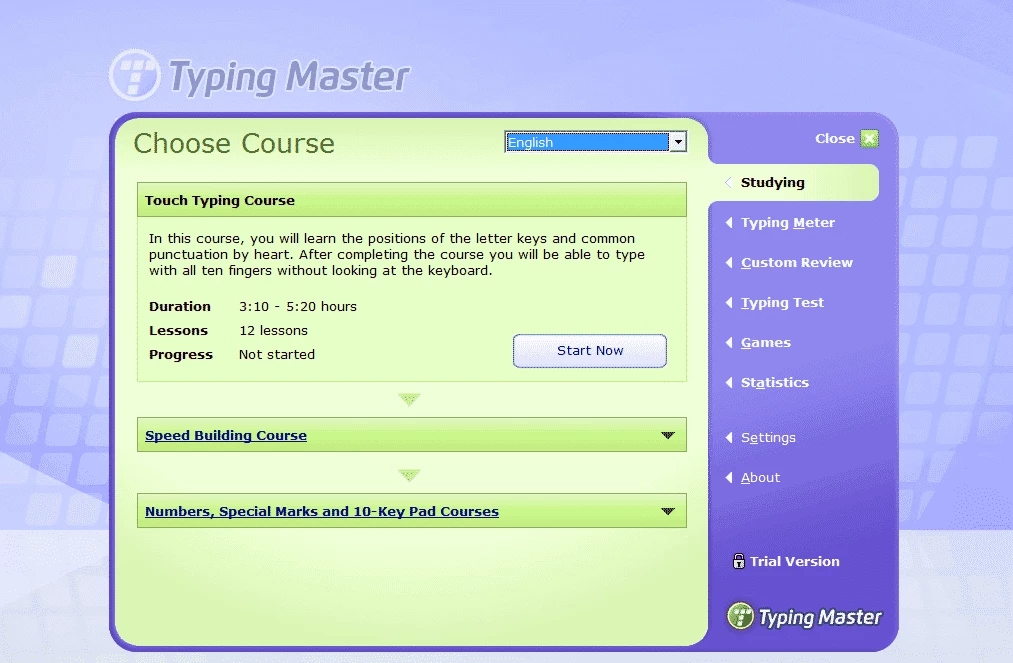Click the green Close X icon

pos(869,139)
